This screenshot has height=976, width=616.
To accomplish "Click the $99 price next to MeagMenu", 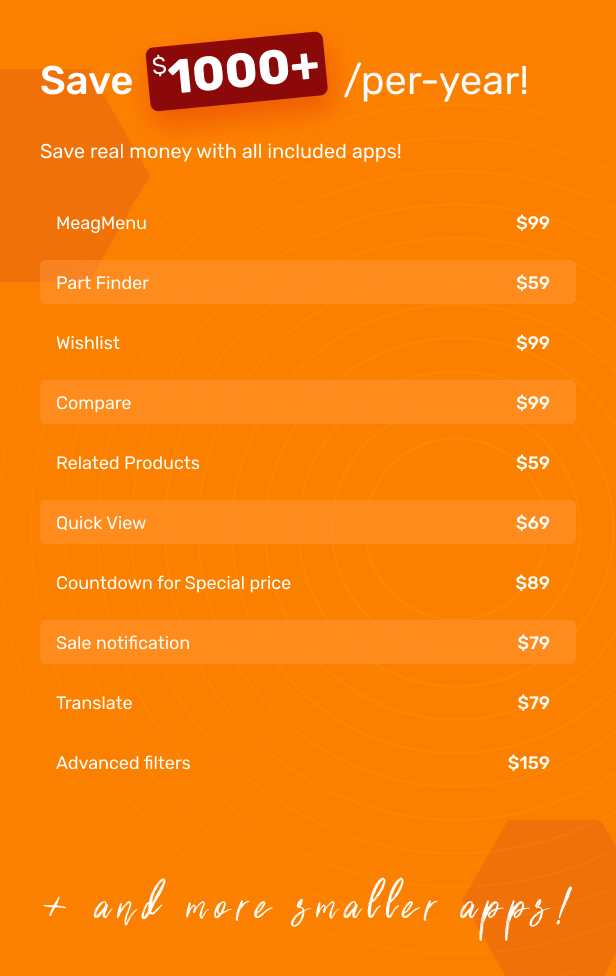I will point(533,222).
